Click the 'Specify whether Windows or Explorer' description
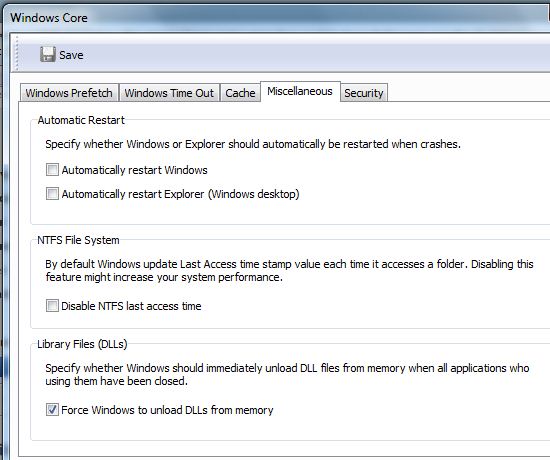550x460 pixels. coord(253,144)
